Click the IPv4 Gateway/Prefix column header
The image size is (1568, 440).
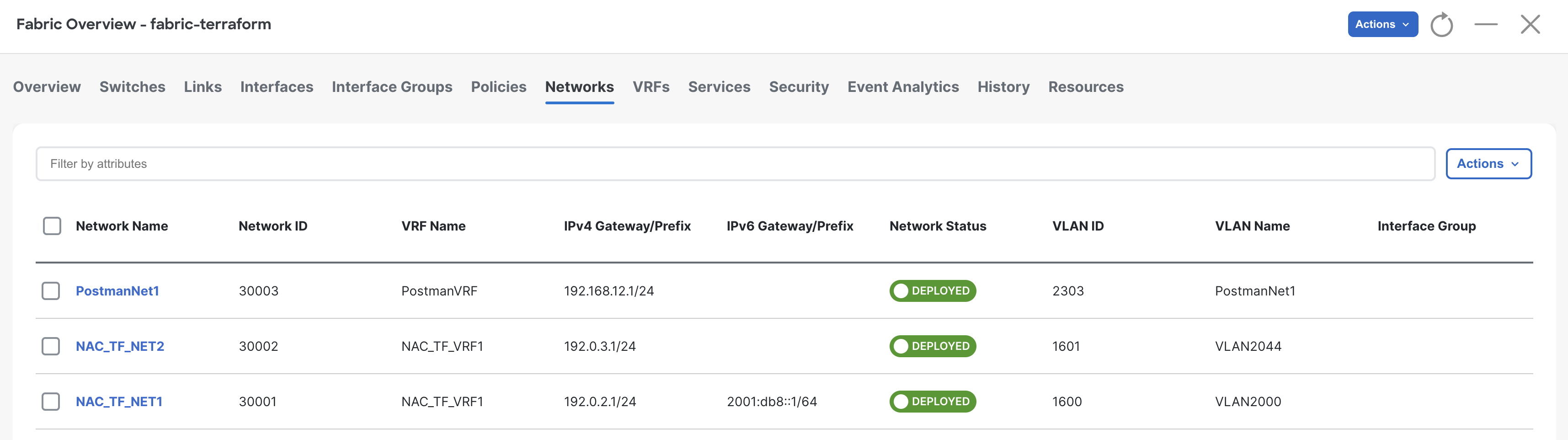tap(627, 226)
